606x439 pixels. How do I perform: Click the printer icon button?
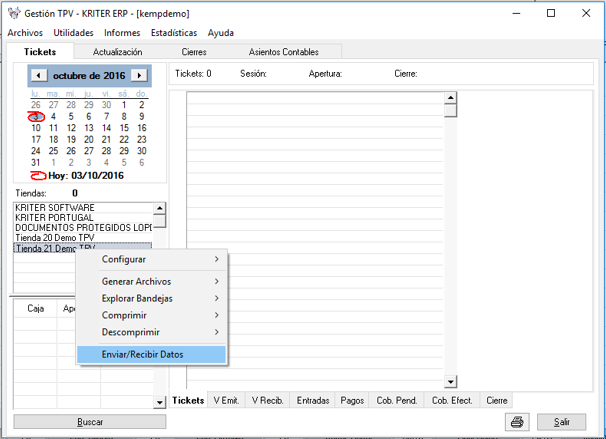click(x=517, y=422)
